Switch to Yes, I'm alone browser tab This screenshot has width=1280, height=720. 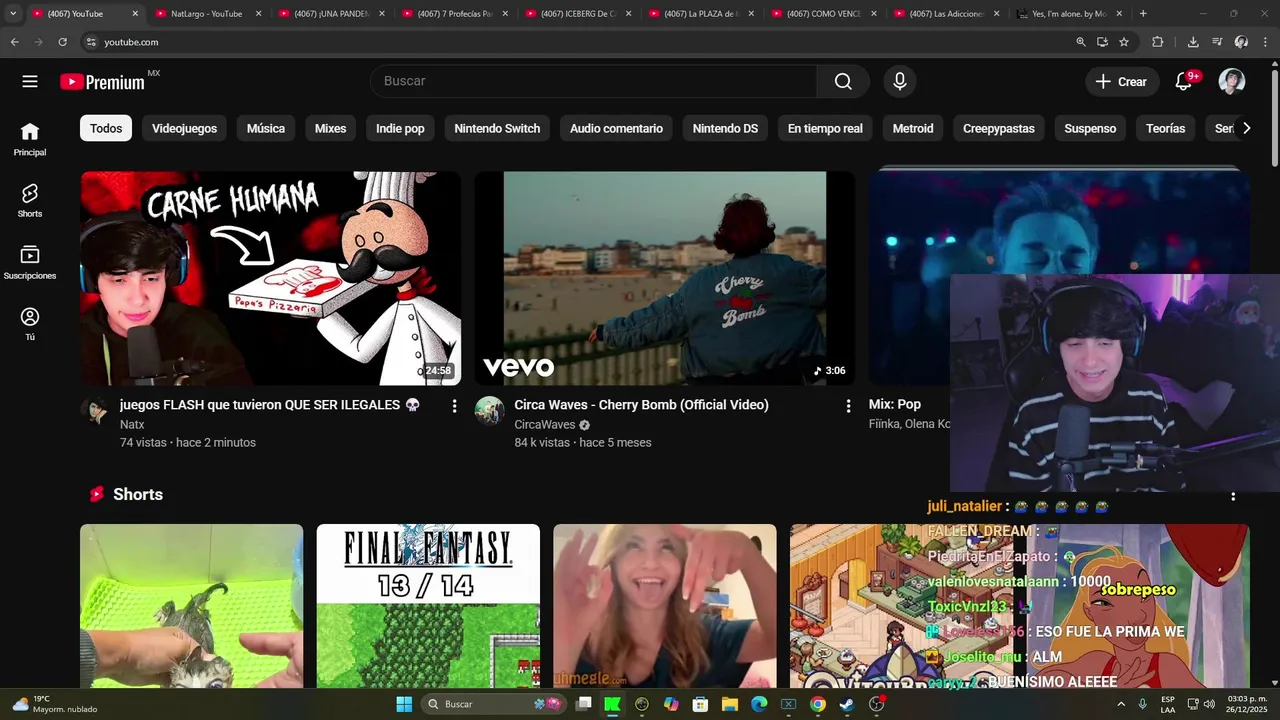(x=1070, y=14)
